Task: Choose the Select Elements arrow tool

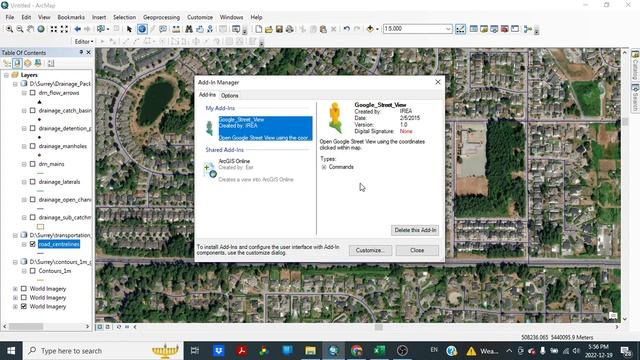Action: [129, 29]
